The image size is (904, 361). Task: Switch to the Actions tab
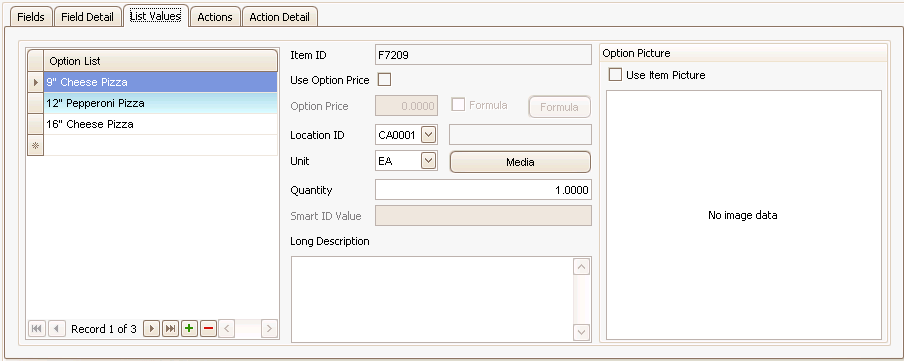point(215,17)
